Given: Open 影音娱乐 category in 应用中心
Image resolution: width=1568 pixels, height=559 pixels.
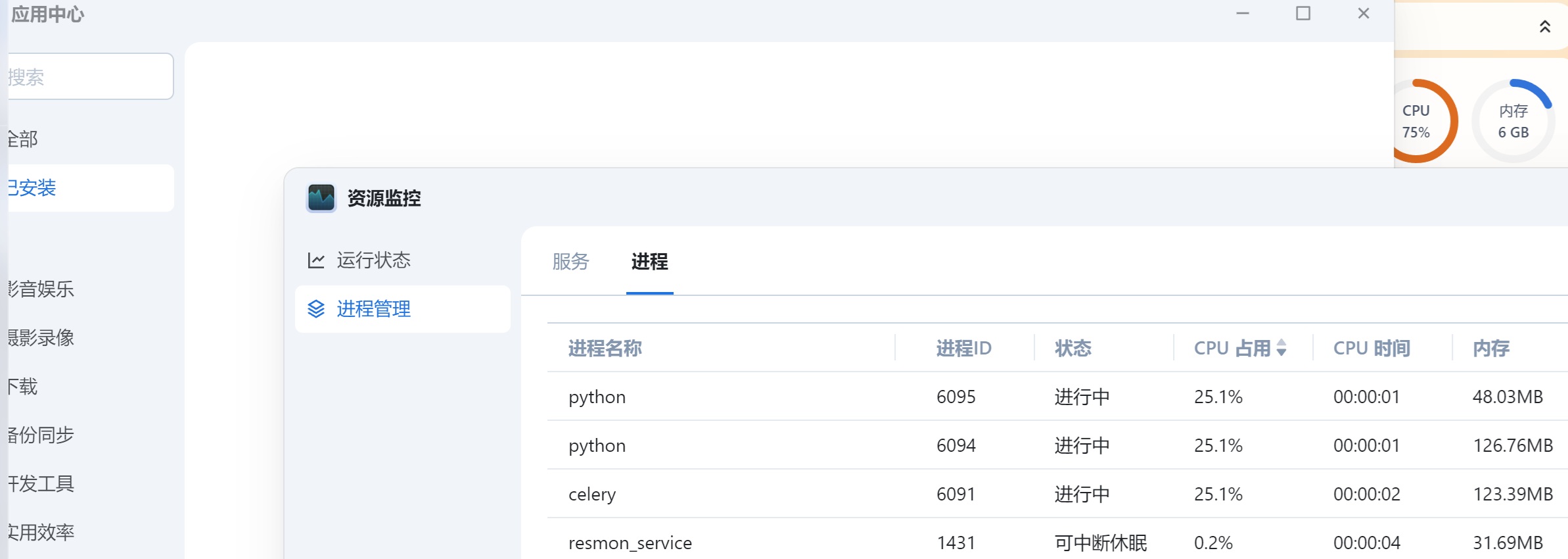Looking at the screenshot, I should pyautogui.click(x=41, y=289).
